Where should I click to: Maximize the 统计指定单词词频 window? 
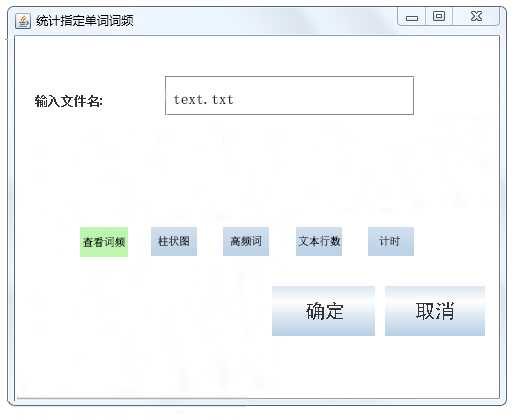click(439, 16)
